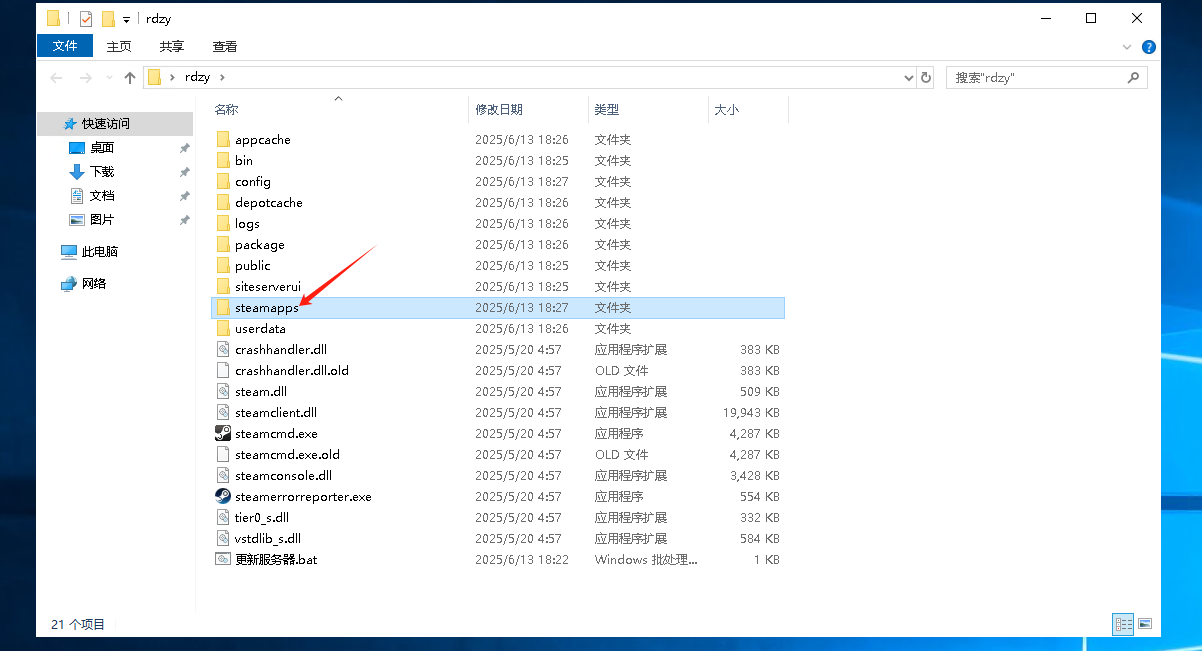The image size is (1202, 651).
Task: Click the depotcache folder icon
Action: [x=223, y=203]
